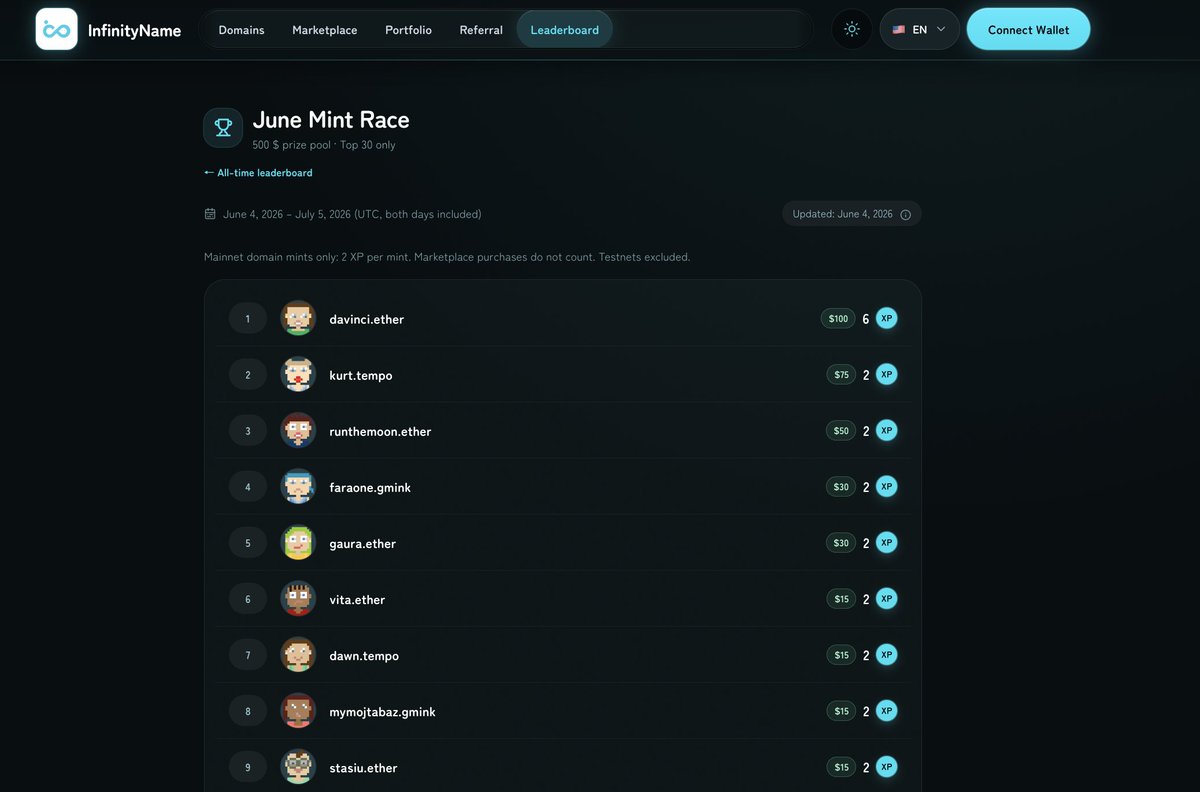Click the US flag icon in language selector
This screenshot has height=792, width=1200.
pyautogui.click(x=899, y=30)
